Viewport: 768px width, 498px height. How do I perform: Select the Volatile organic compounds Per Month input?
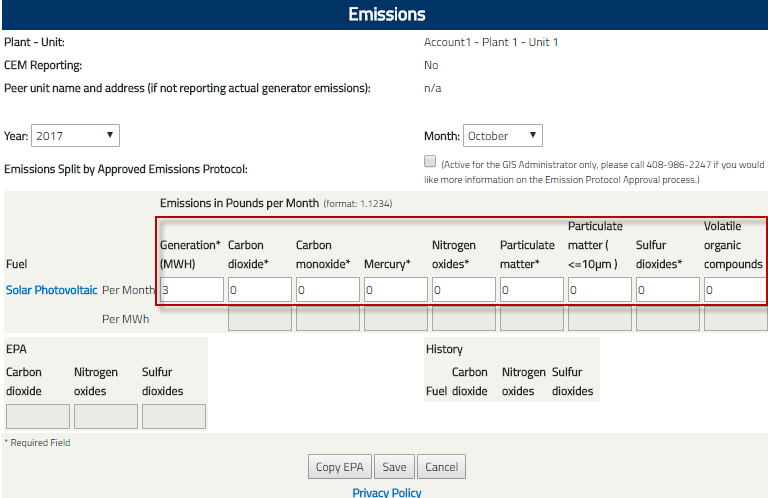[735, 290]
